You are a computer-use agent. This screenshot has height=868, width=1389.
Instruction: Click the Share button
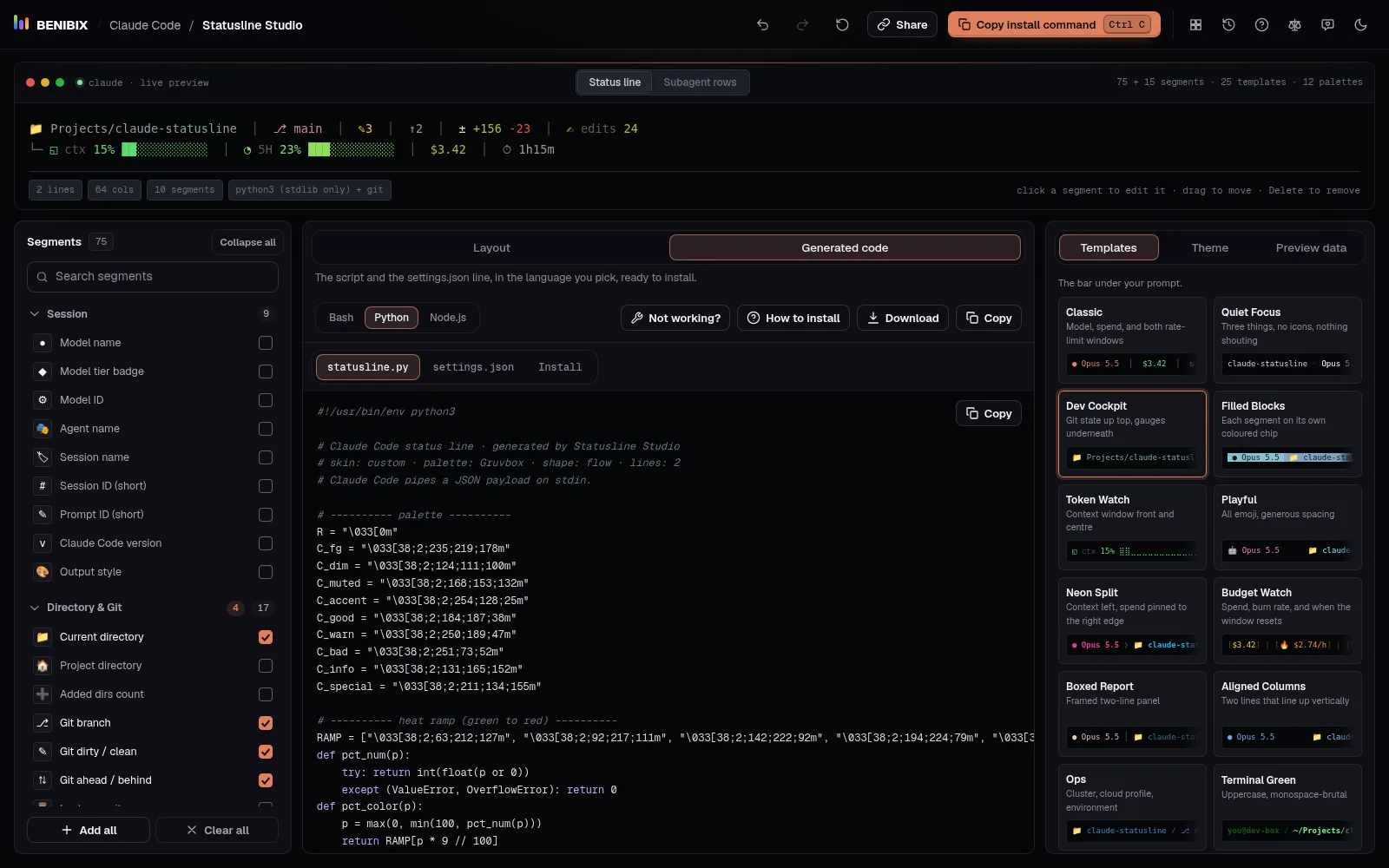coord(902,24)
